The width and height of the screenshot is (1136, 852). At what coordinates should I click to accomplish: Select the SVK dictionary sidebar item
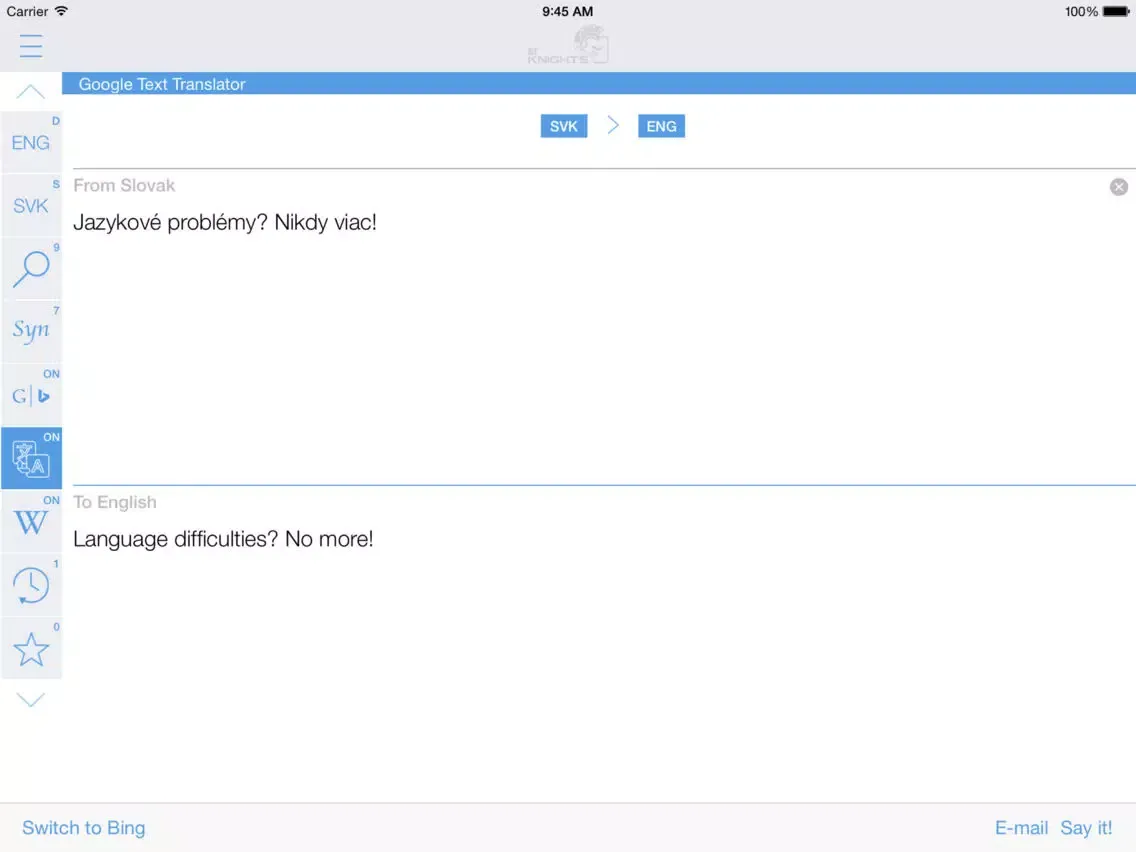[x=31, y=206]
